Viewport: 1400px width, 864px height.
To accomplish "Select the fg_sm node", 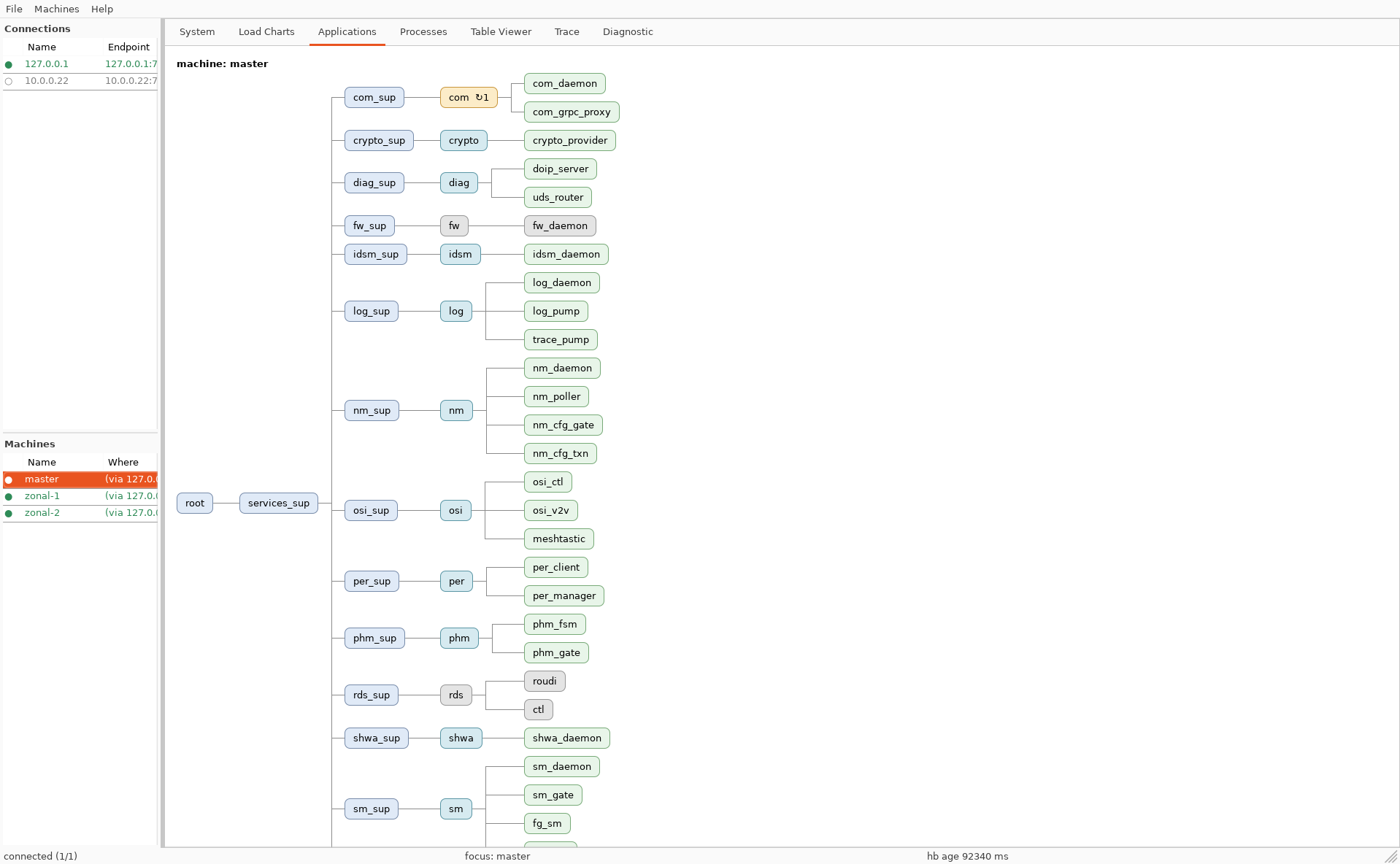I will coord(547,824).
